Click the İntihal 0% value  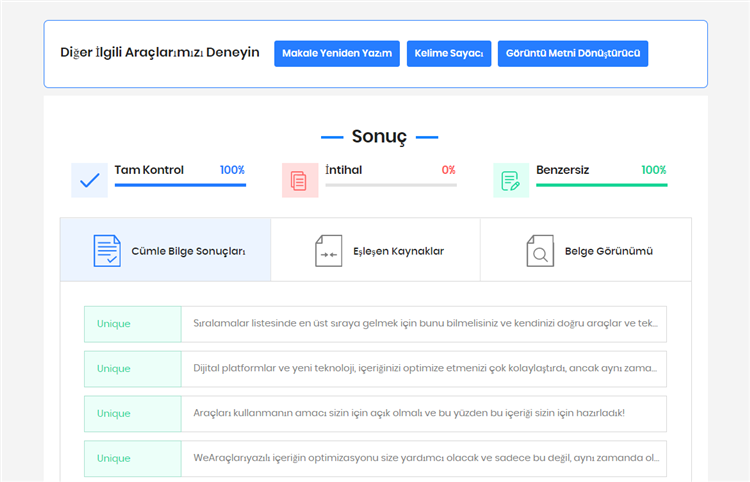coord(449,170)
